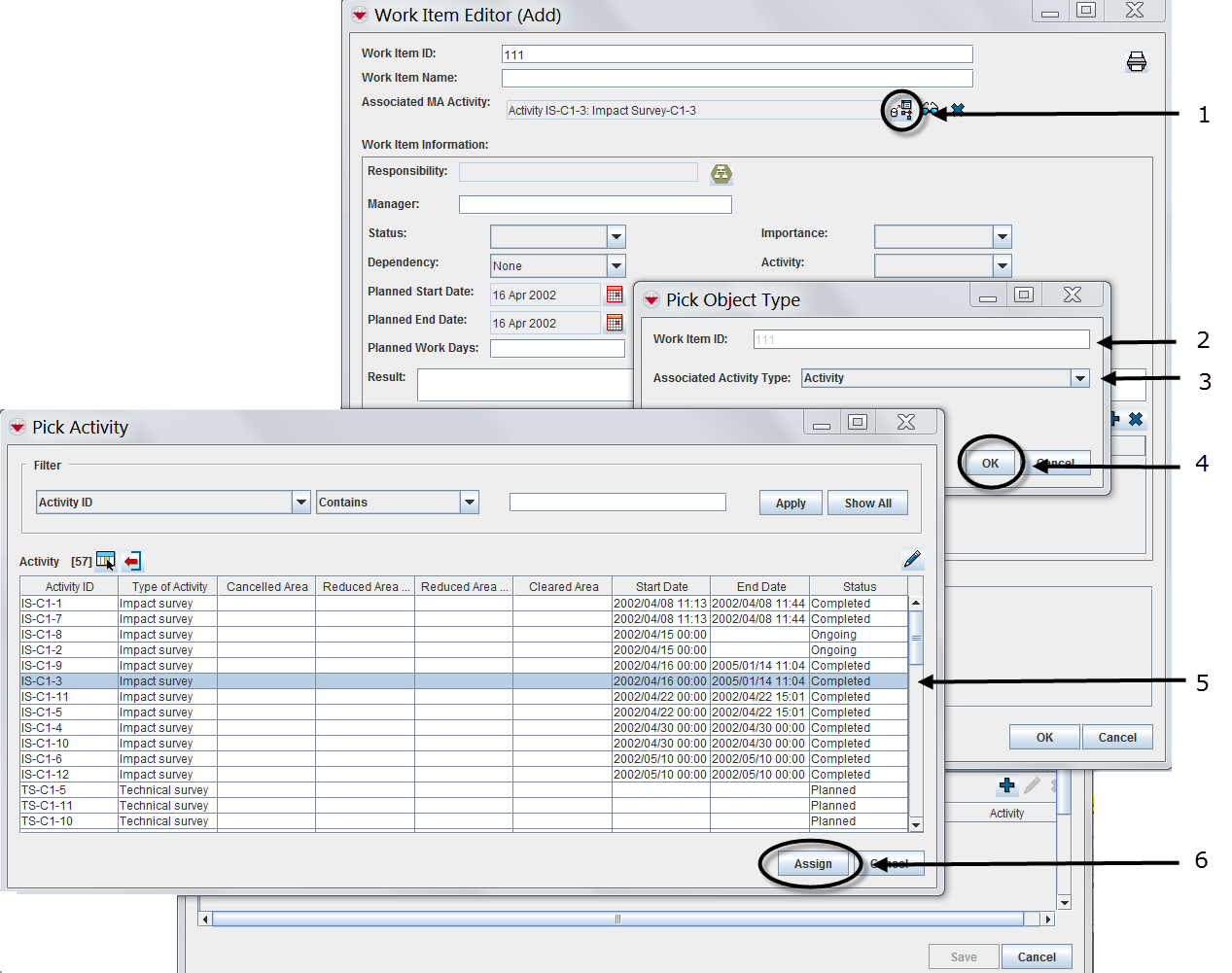Click the blue X beside Associated MA Activity
This screenshot has width=1232, height=973.
tap(958, 110)
